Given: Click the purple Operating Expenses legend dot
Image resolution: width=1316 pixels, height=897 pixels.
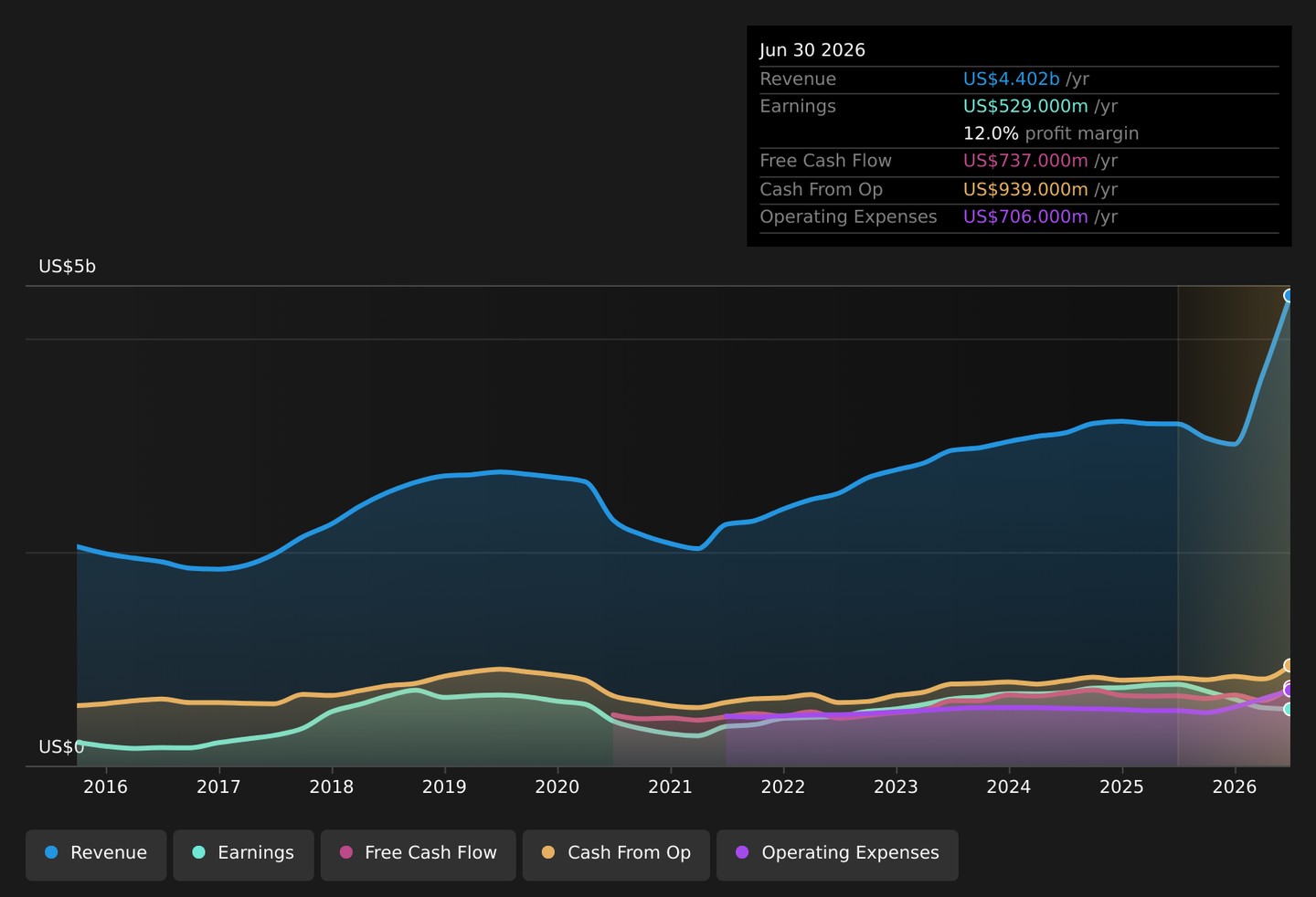Looking at the screenshot, I should [x=742, y=852].
